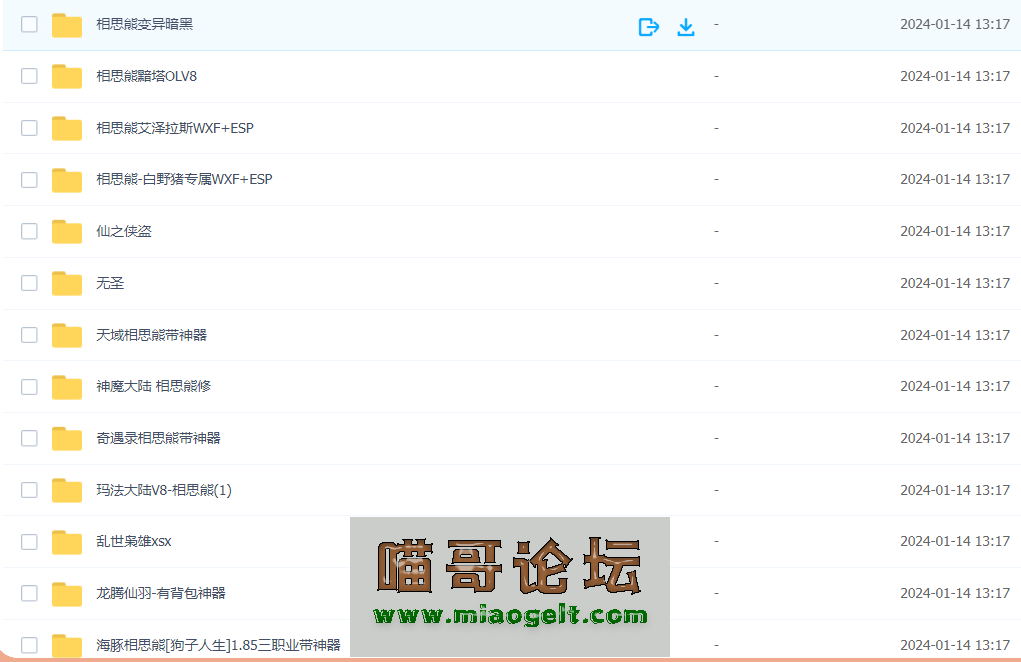Image resolution: width=1021 pixels, height=662 pixels.
Task: Select the checkbox for 相思熊艾泽拉斯WXF+ESP
Action: [30, 128]
